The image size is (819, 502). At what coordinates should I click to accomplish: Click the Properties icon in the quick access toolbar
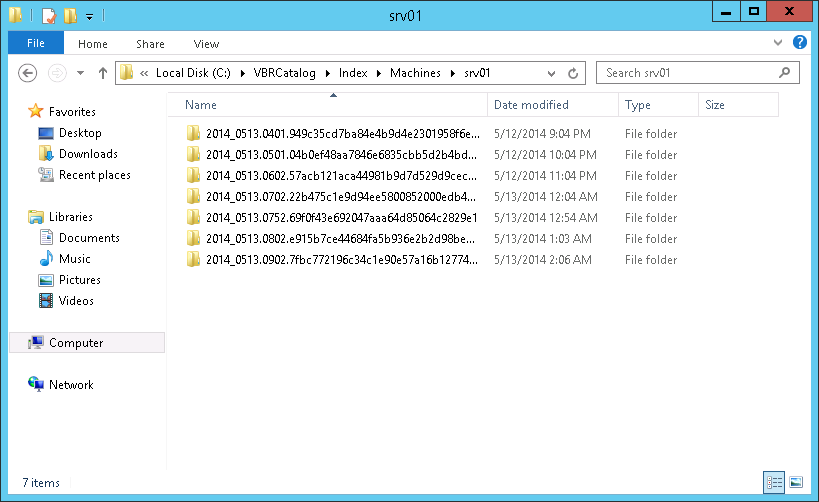(49, 16)
